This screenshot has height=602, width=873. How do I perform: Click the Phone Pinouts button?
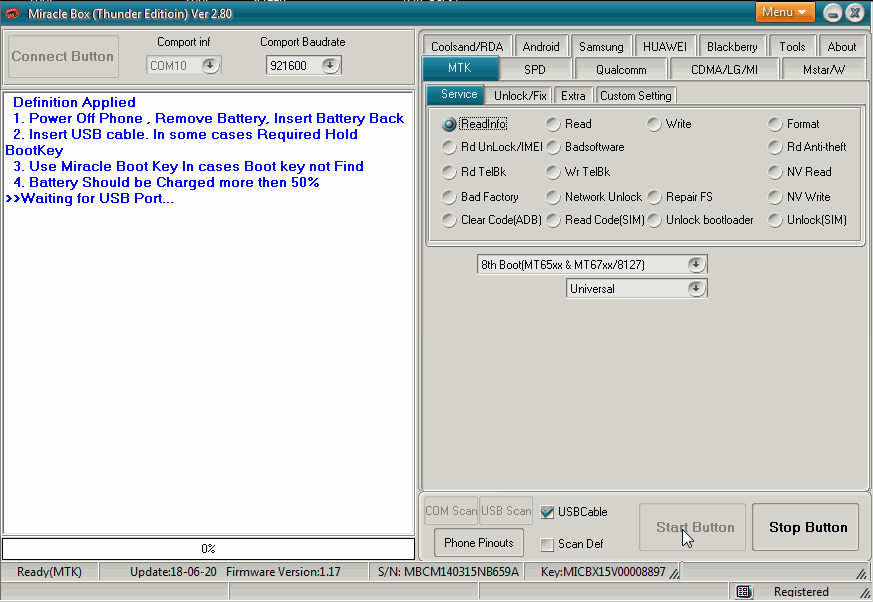pyautogui.click(x=479, y=542)
